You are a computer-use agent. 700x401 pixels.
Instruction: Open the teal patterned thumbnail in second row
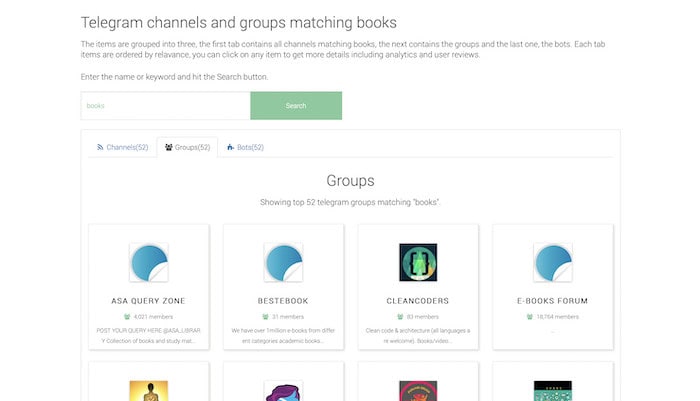click(x=553, y=391)
